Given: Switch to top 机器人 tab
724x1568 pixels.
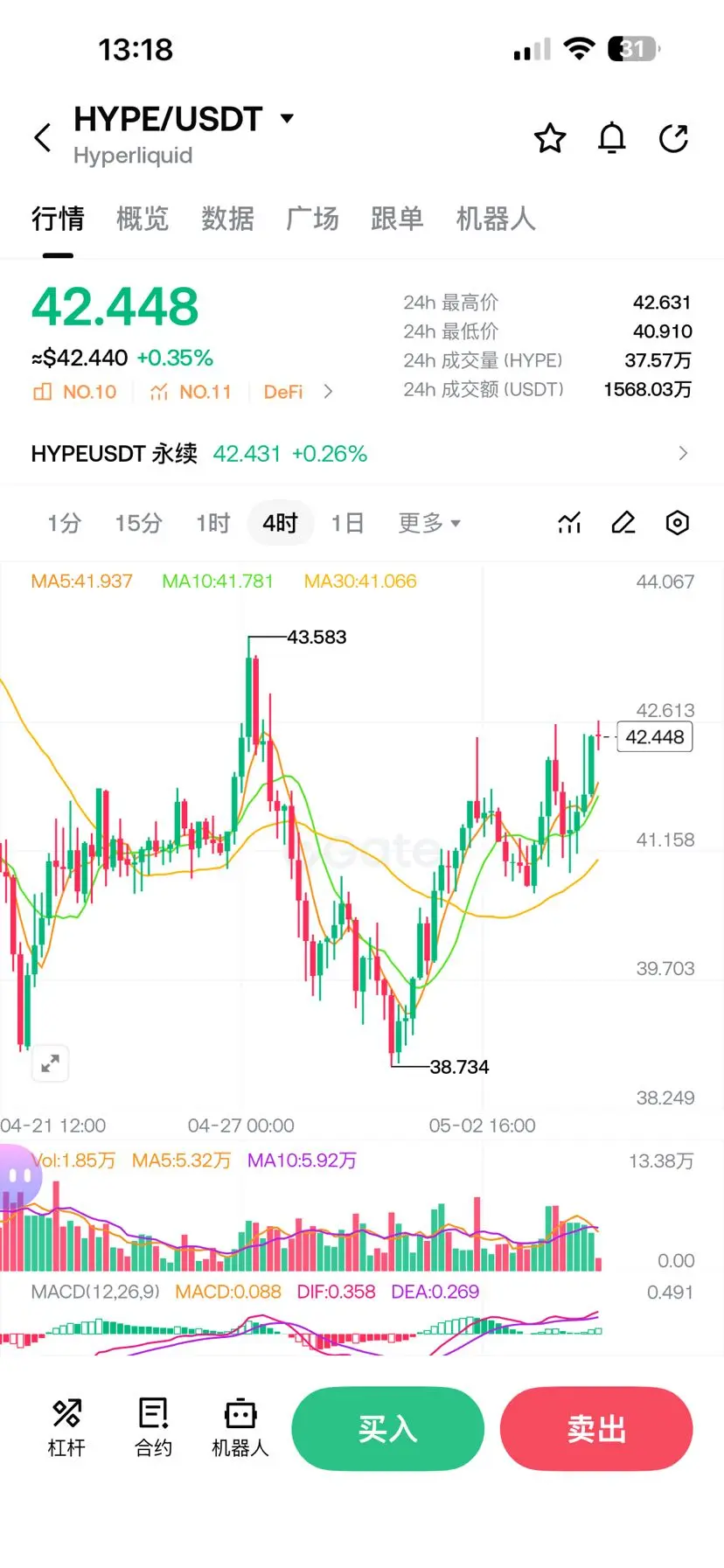Looking at the screenshot, I should pyautogui.click(x=496, y=219).
